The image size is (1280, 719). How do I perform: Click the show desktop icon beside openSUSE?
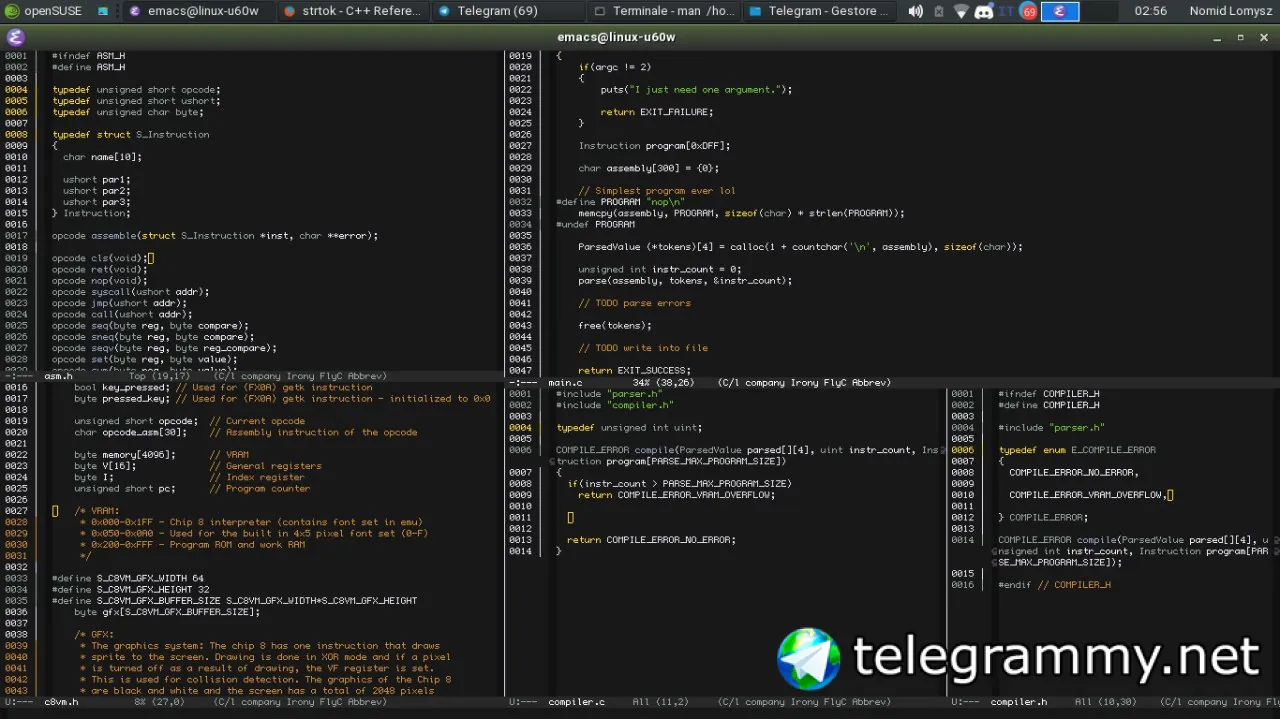click(x=103, y=11)
